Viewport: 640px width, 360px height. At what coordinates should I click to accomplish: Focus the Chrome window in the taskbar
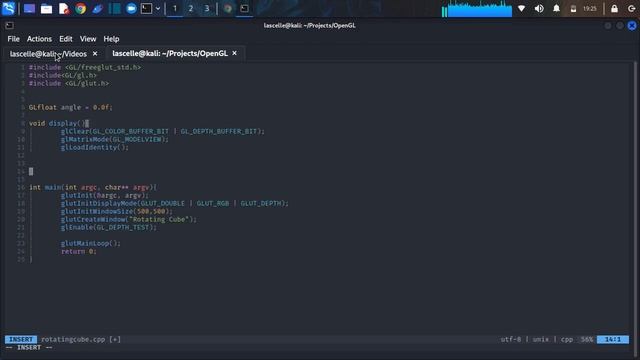point(228,9)
